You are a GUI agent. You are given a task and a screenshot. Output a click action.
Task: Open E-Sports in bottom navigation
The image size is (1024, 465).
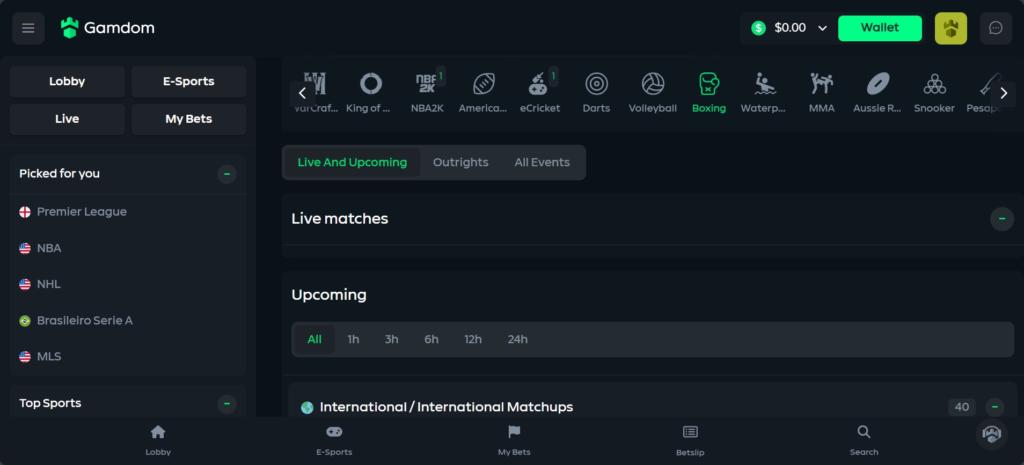pos(334,440)
